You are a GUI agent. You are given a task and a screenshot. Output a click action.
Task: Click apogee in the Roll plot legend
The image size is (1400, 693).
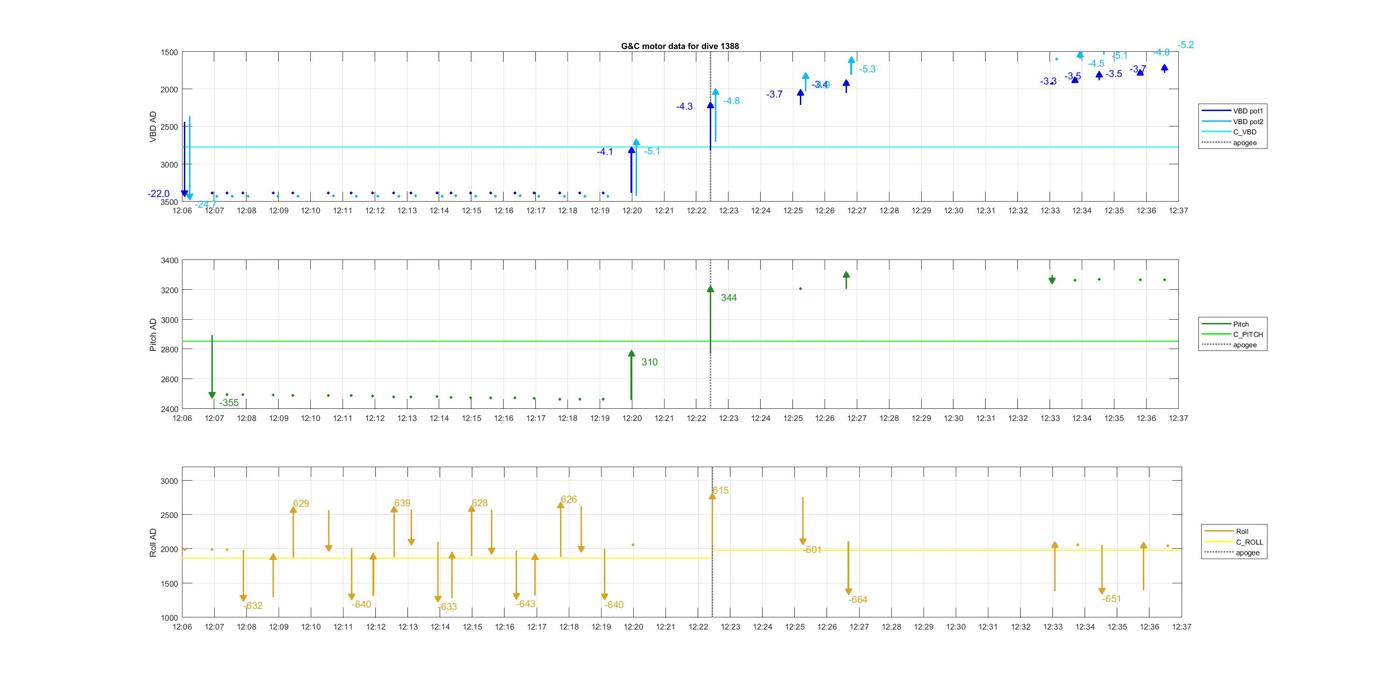[x=1247, y=553]
